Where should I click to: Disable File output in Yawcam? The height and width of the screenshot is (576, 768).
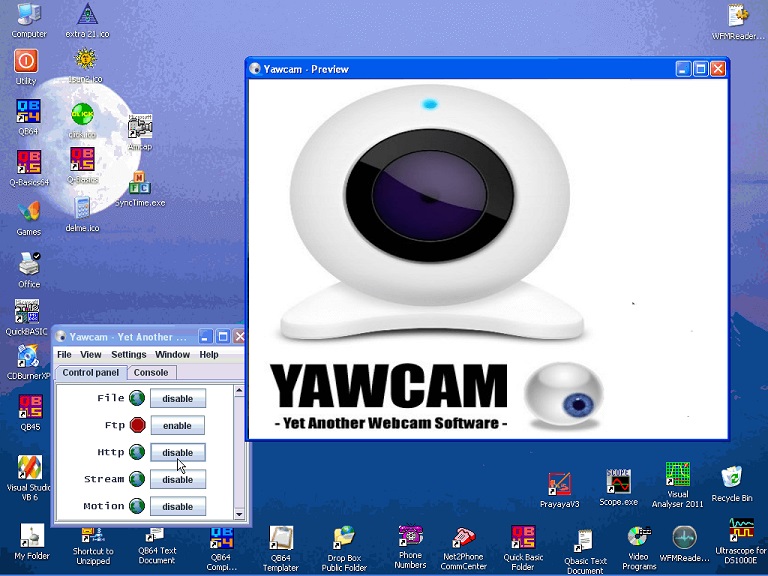tap(177, 398)
